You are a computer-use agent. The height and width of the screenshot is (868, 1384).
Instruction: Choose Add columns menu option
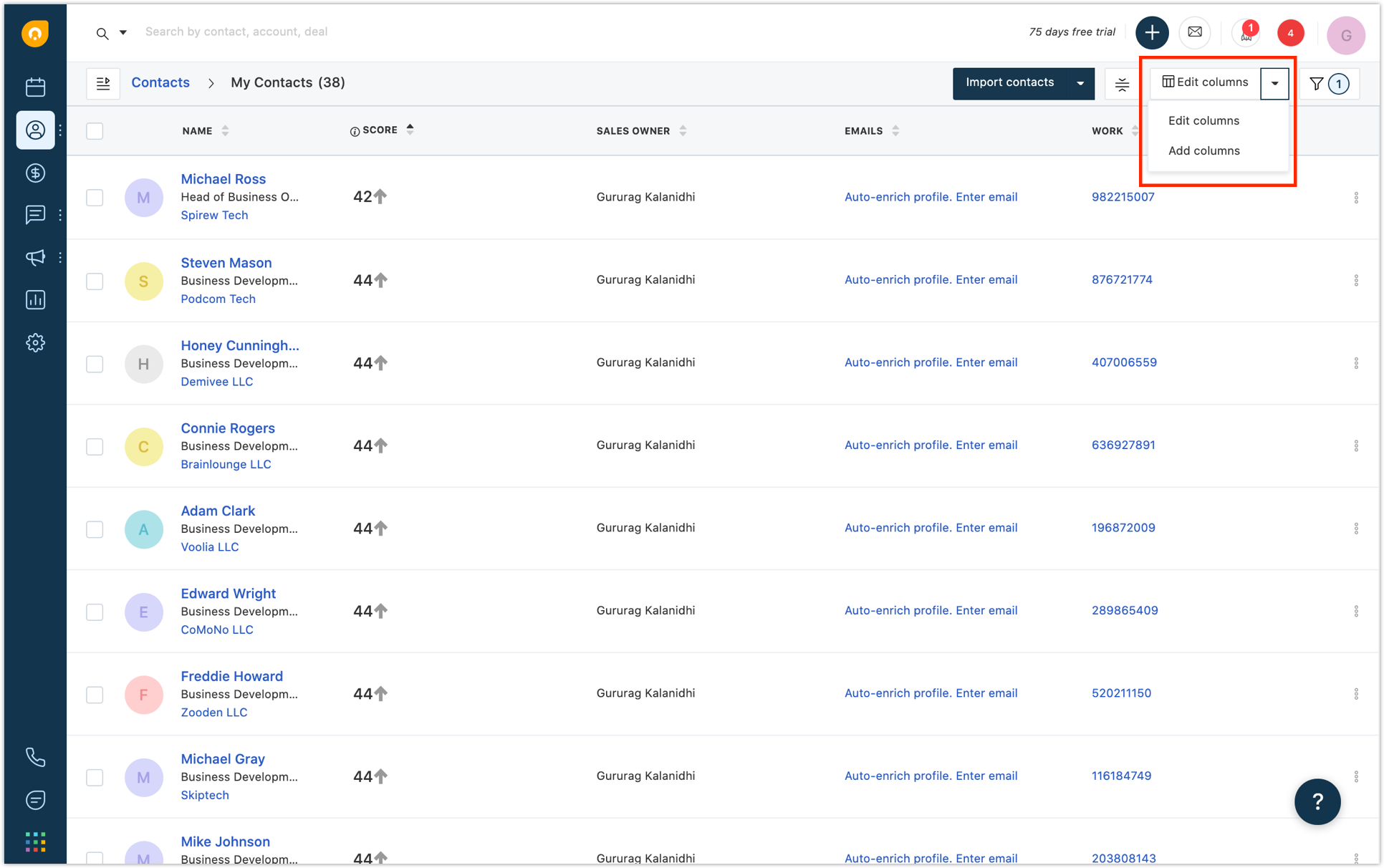tap(1203, 150)
